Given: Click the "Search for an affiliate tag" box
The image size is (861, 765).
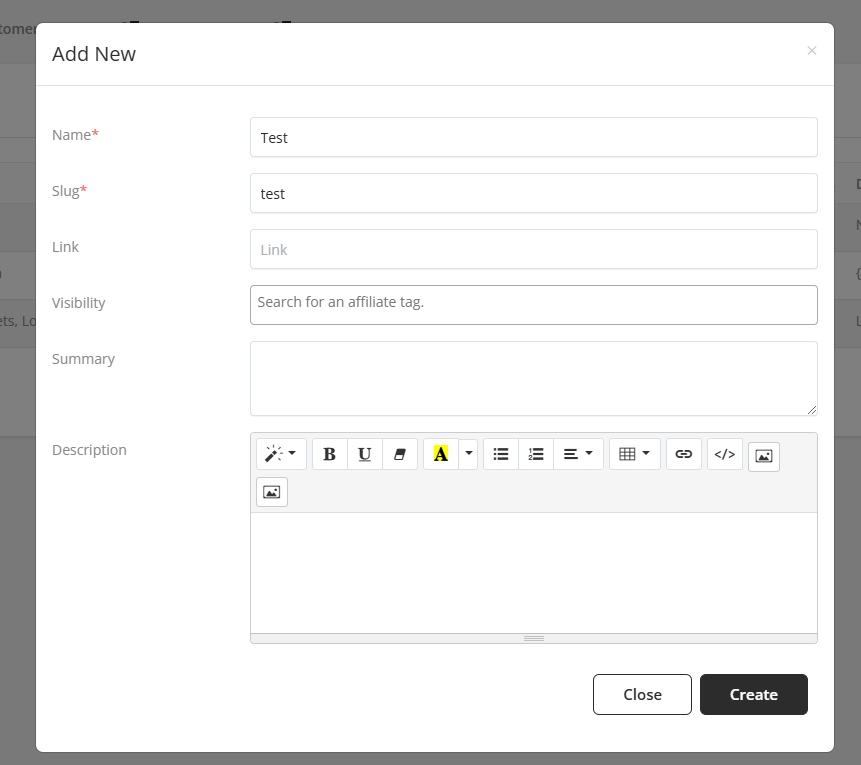Looking at the screenshot, I should click(x=533, y=305).
